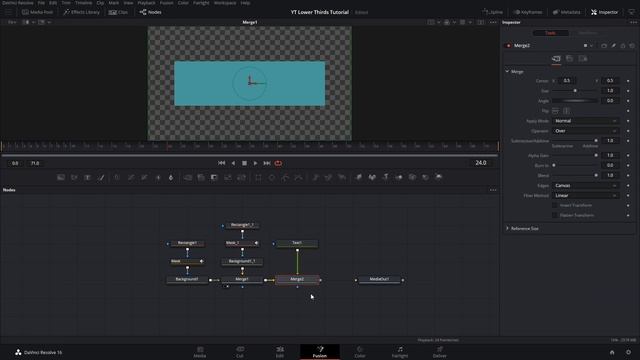The image size is (640, 360).
Task: Add a Text+ node from the toolbar
Action: coord(88,177)
